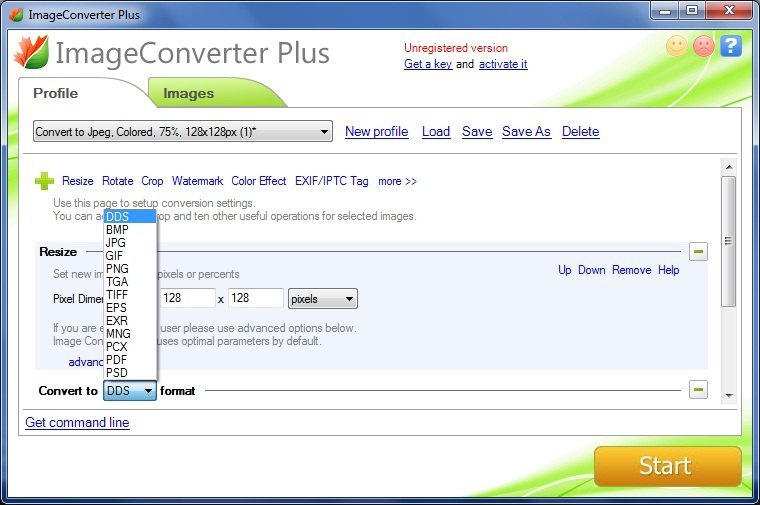Choose BMP from the format list
Image resolution: width=760 pixels, height=505 pixels.
(x=130, y=230)
